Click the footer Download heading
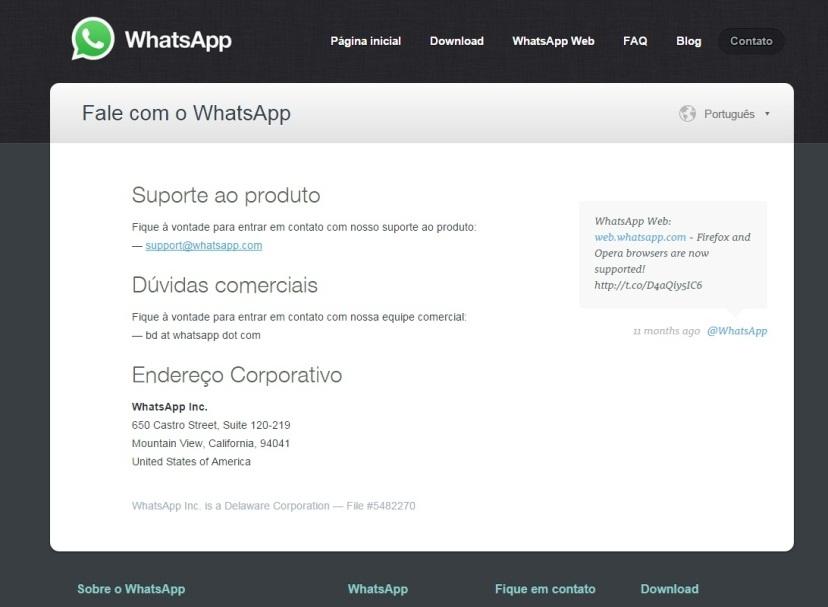 pyautogui.click(x=670, y=589)
